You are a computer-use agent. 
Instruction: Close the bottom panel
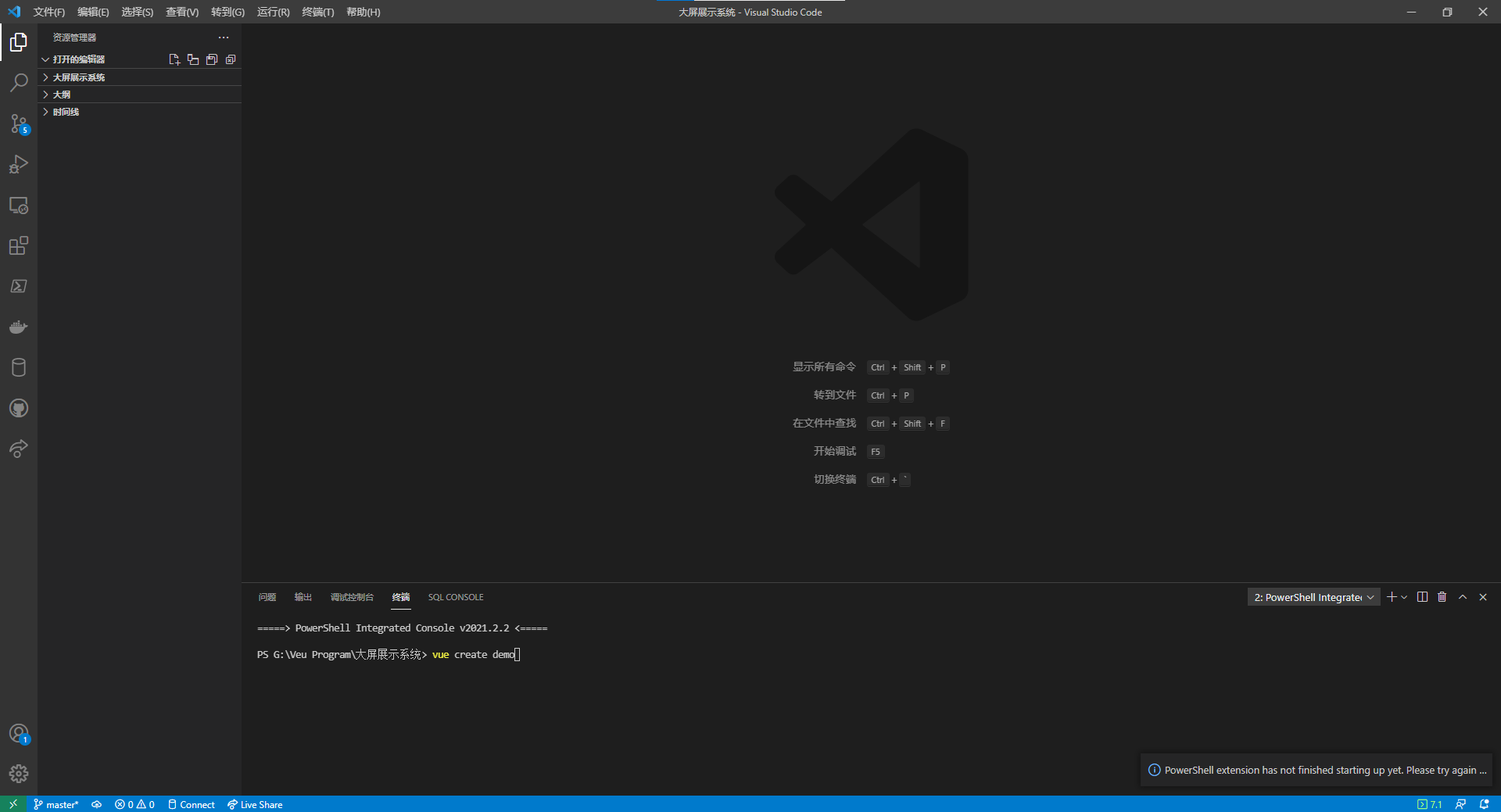point(1483,597)
